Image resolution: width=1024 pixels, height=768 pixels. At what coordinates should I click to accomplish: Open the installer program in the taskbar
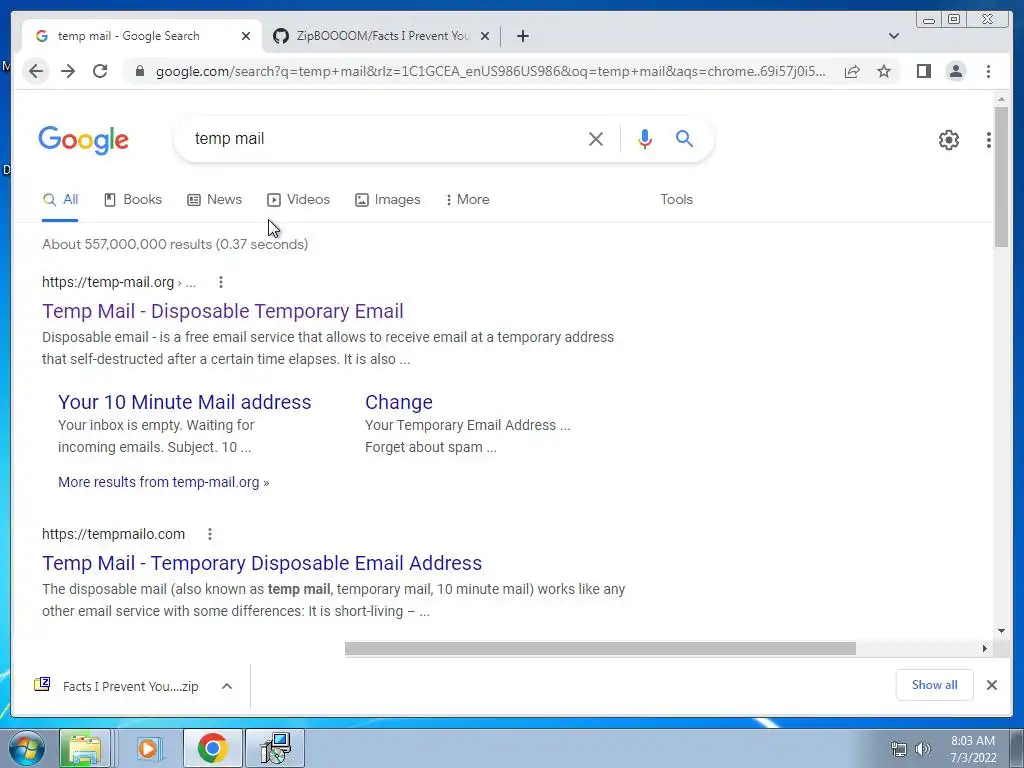click(x=276, y=748)
